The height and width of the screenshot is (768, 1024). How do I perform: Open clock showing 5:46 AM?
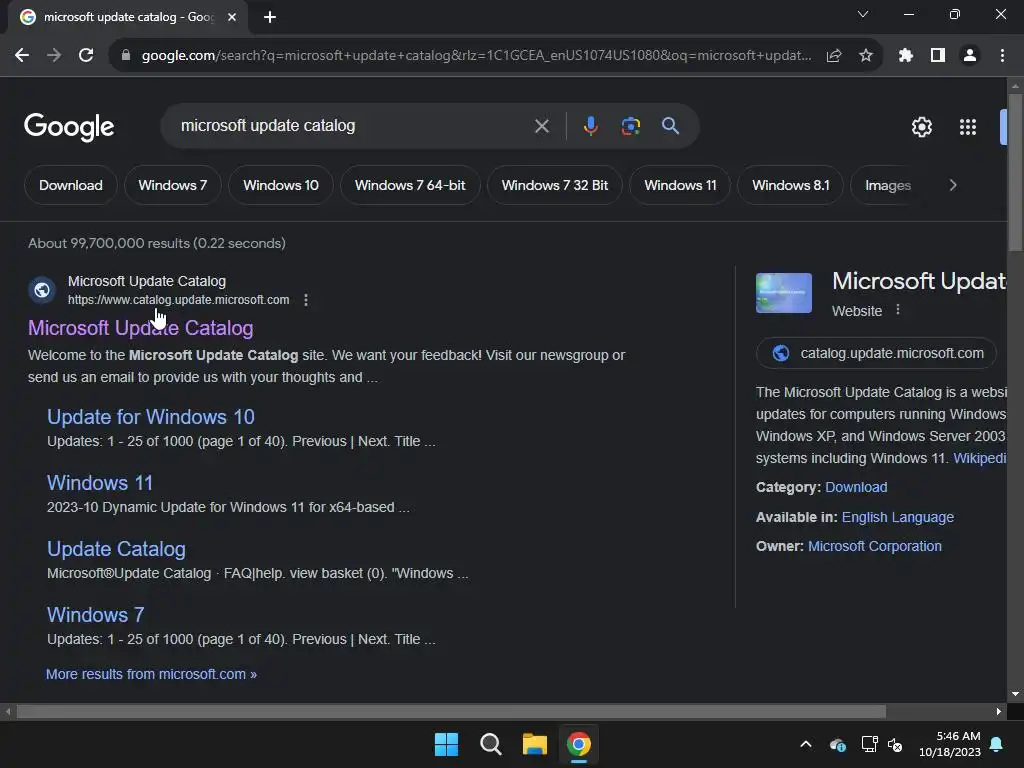point(950,744)
